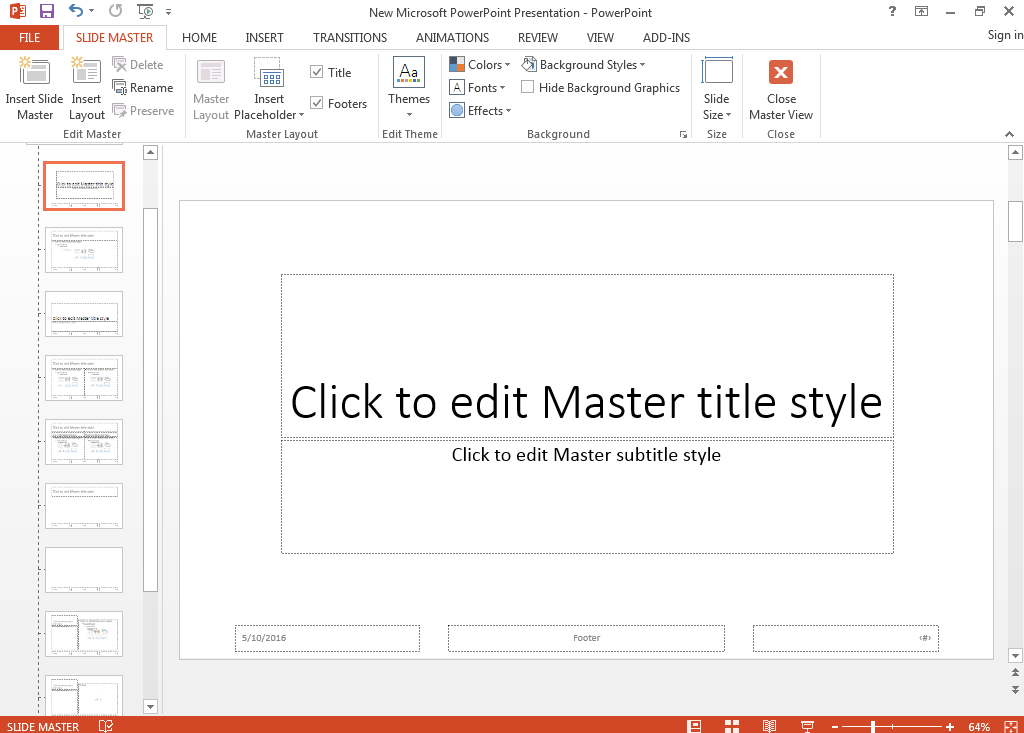This screenshot has height=733, width=1024.
Task: Toggle the Footers checkbox
Action: click(x=317, y=103)
